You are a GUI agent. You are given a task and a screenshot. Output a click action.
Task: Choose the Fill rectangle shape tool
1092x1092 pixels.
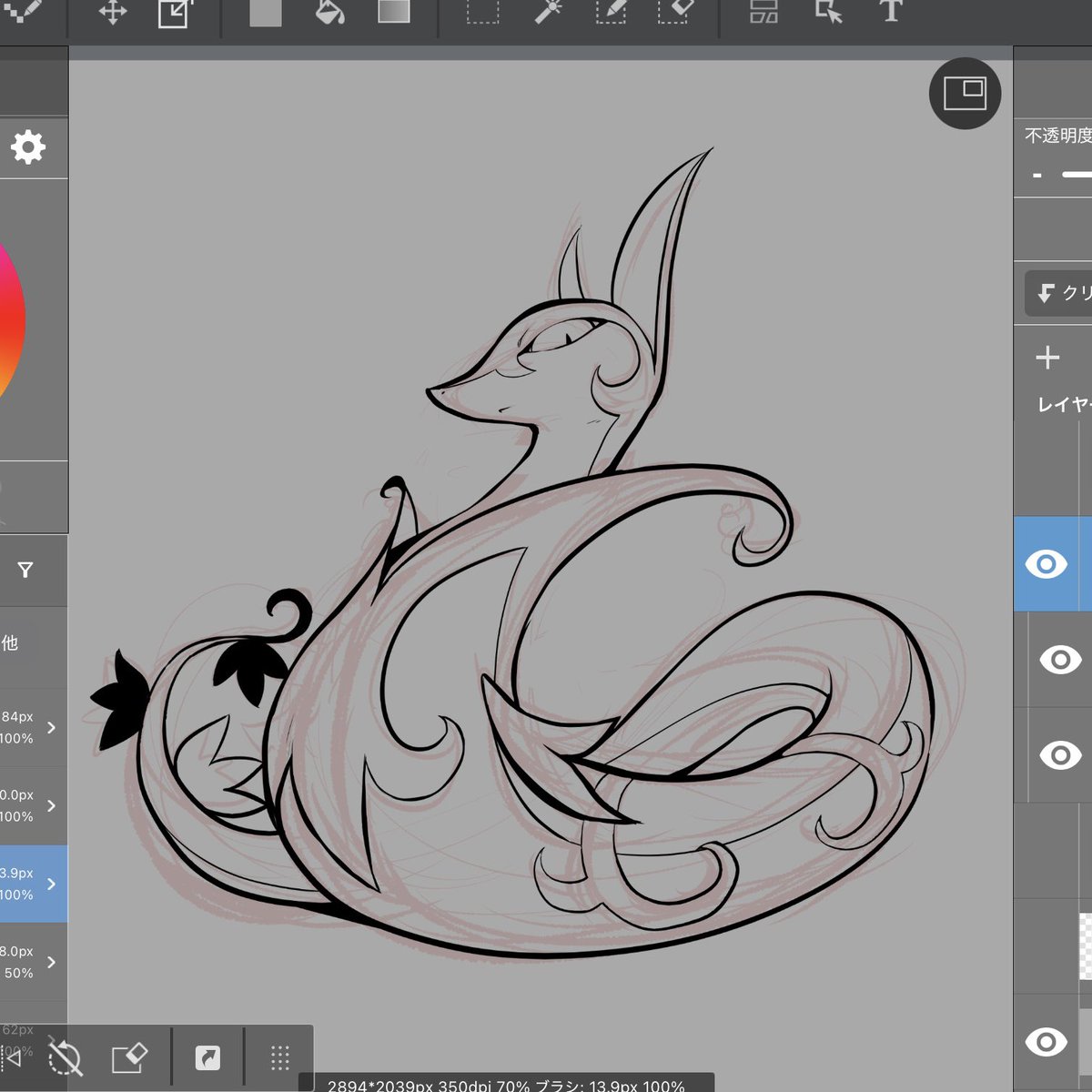pyautogui.click(x=266, y=12)
